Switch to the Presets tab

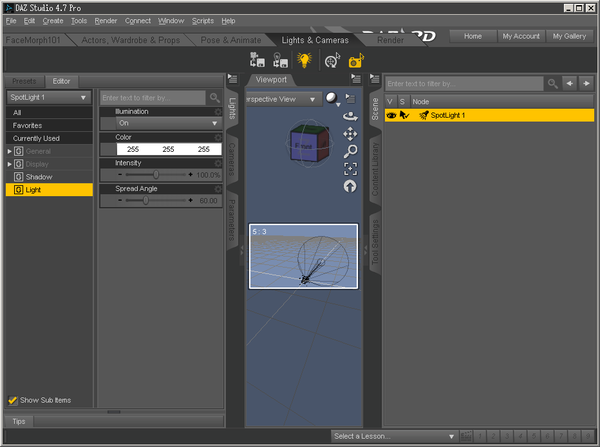pos(24,82)
